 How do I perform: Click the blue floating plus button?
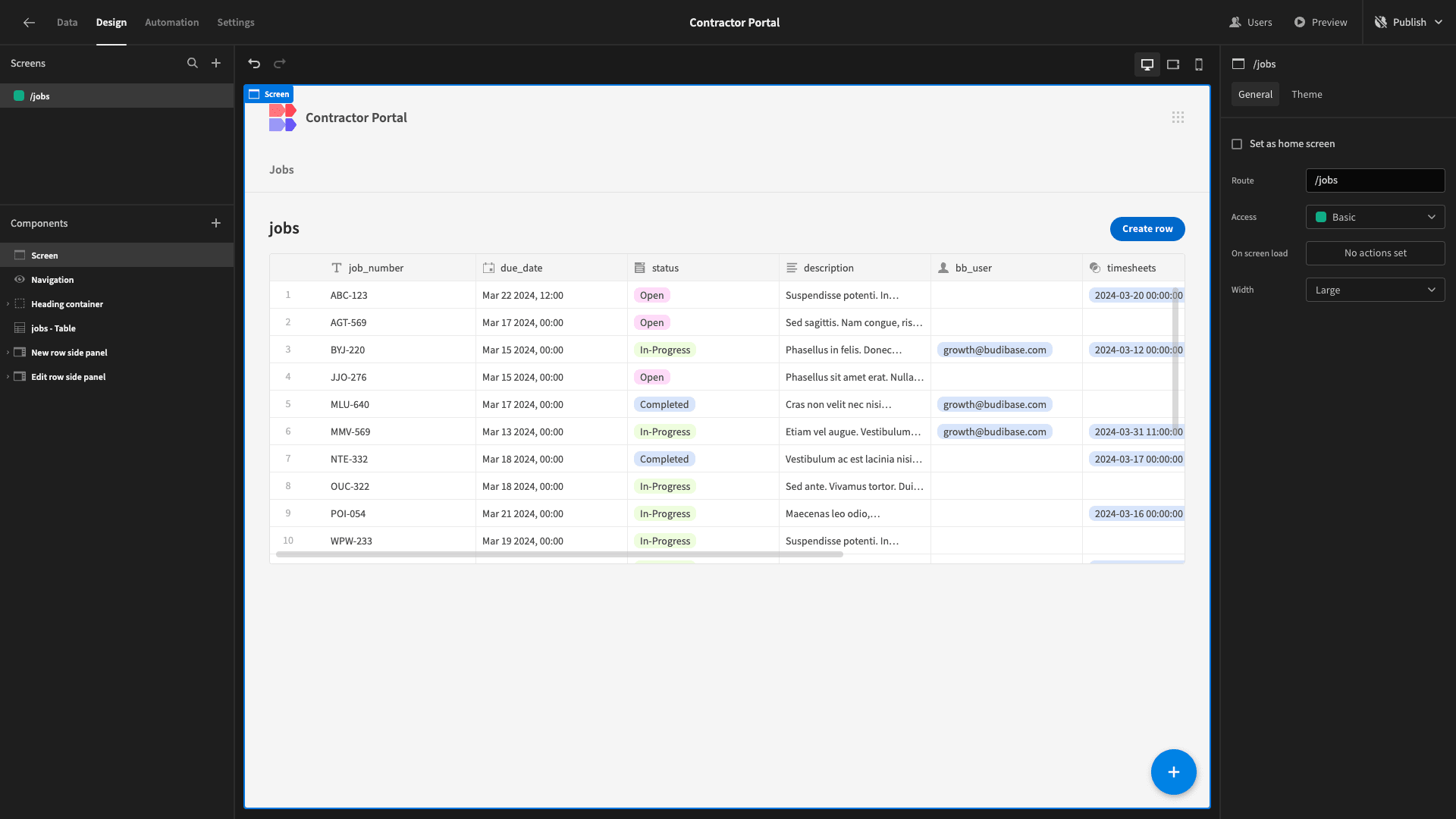click(1173, 772)
